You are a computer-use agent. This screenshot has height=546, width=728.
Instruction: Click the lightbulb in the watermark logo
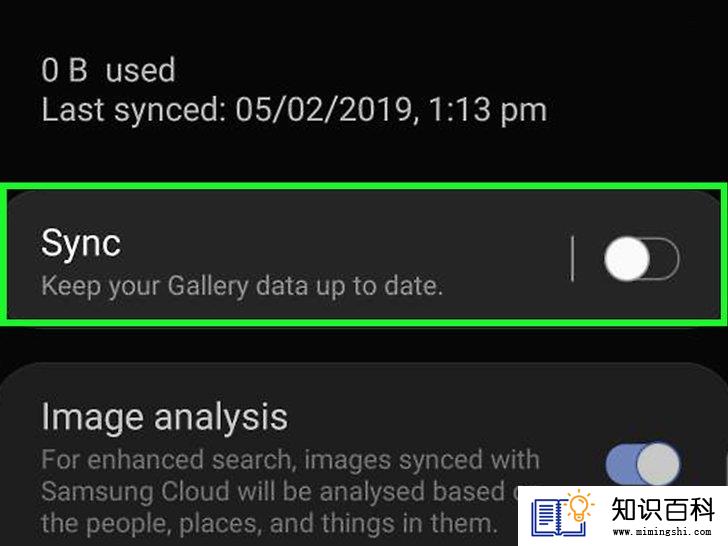click(579, 507)
